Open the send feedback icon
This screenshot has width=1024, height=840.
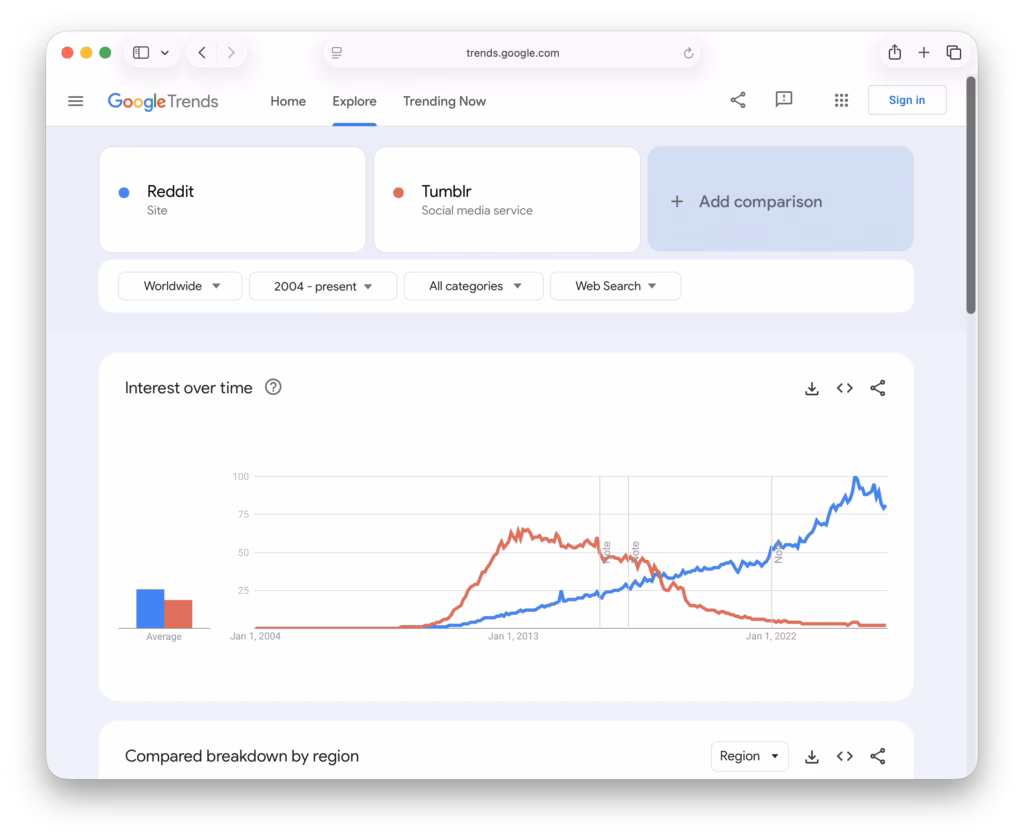[784, 100]
